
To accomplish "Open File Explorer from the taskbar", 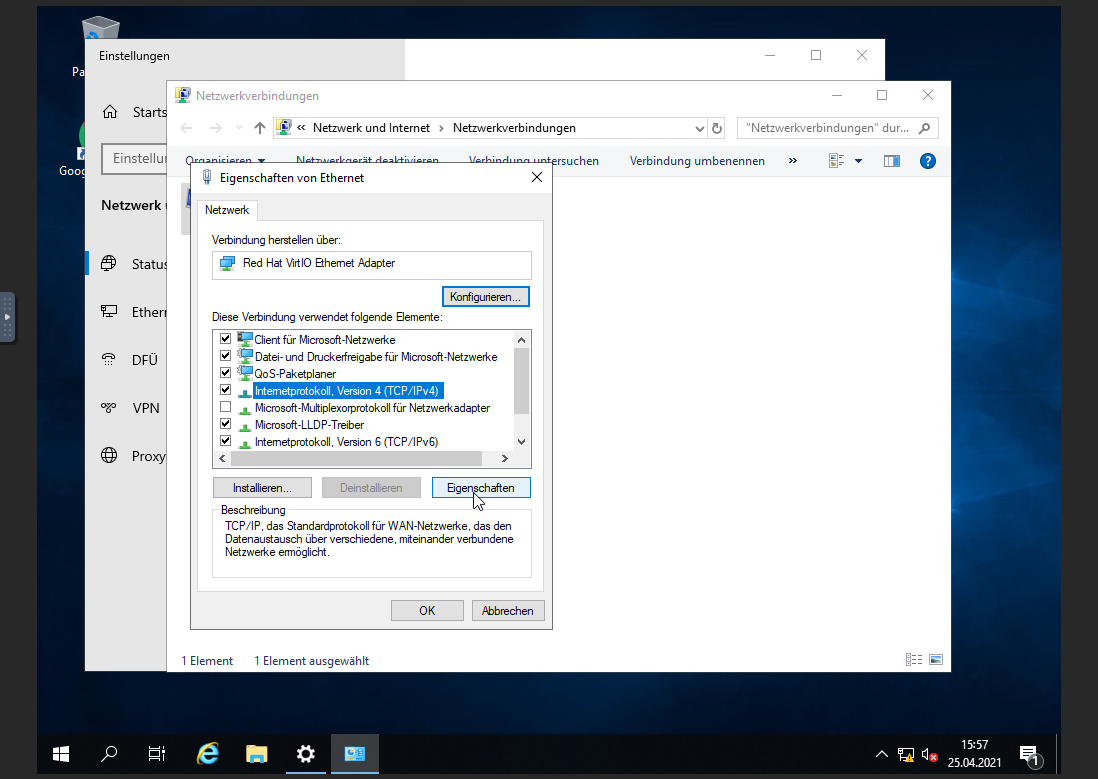I will point(257,754).
